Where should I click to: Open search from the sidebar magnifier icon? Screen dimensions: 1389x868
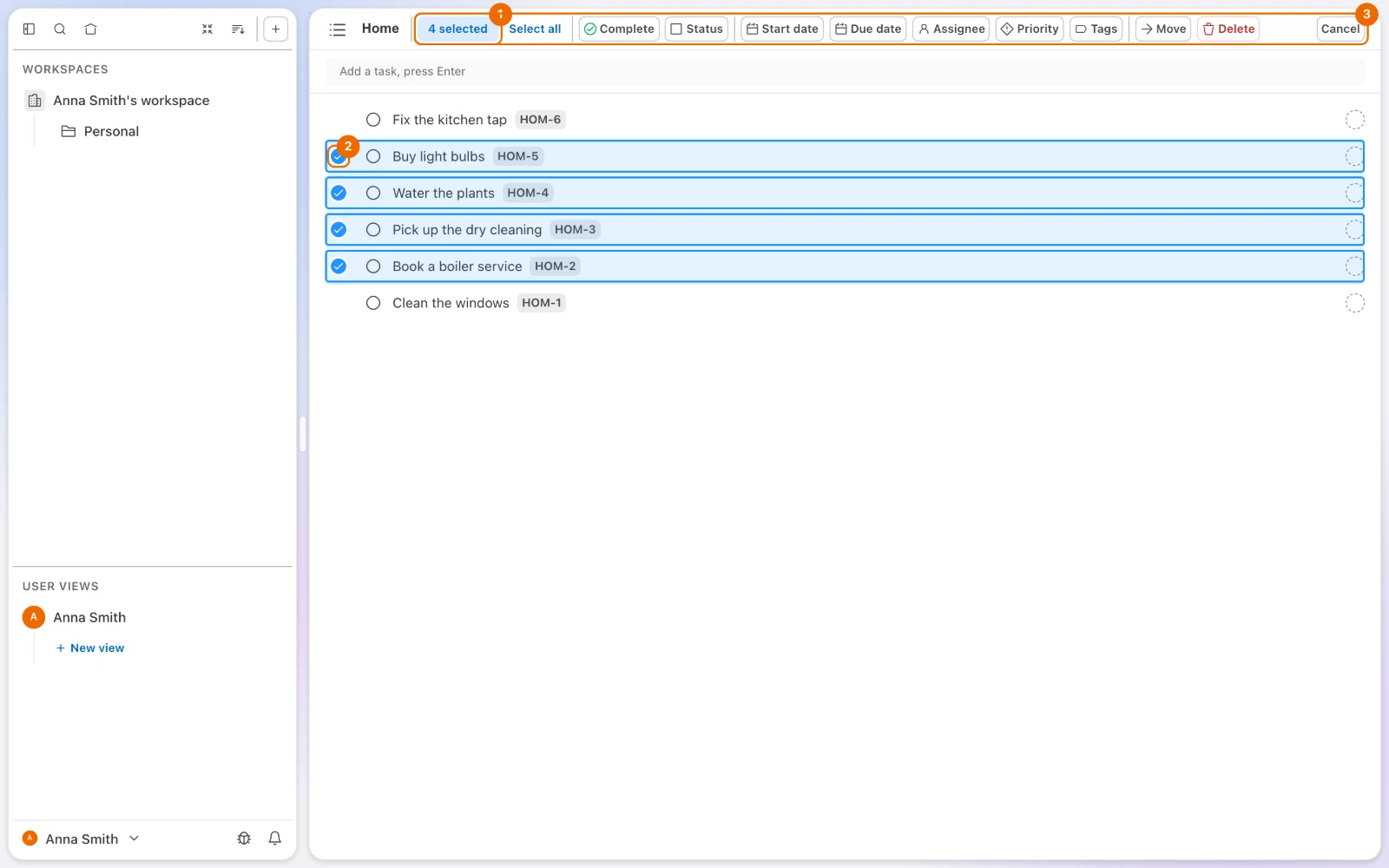[60, 29]
